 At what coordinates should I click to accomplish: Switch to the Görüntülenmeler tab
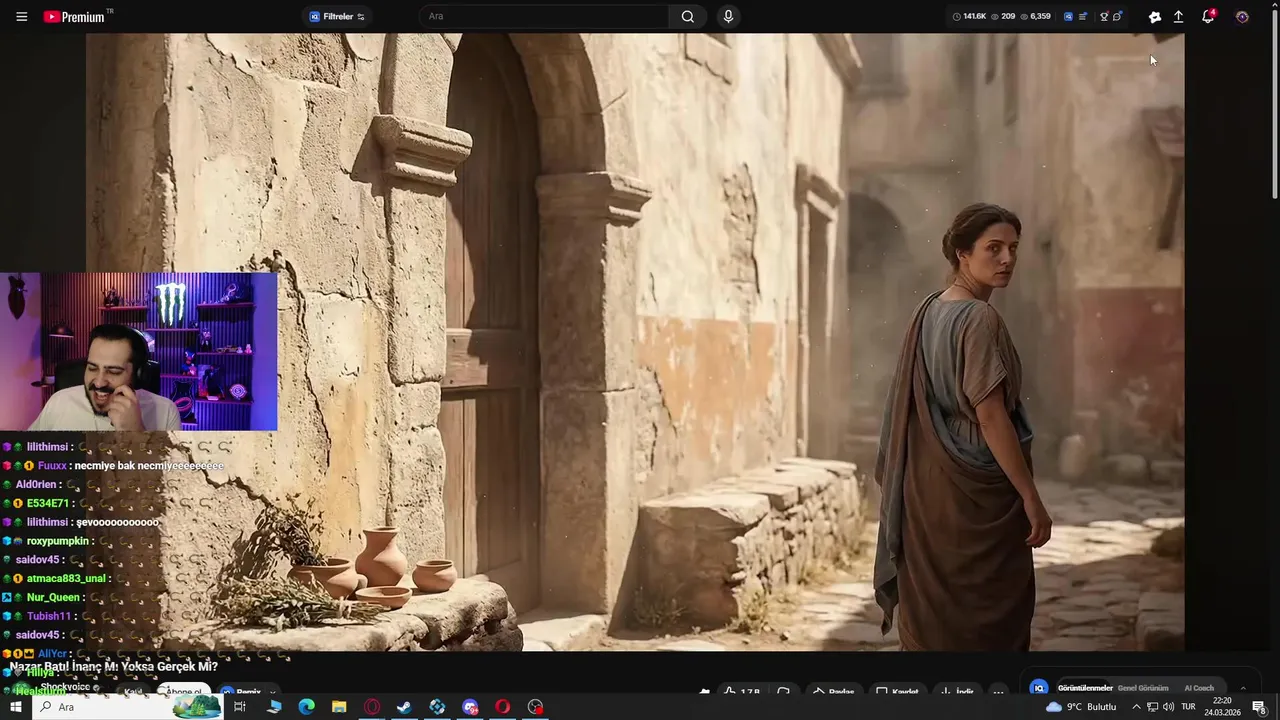(1085, 688)
